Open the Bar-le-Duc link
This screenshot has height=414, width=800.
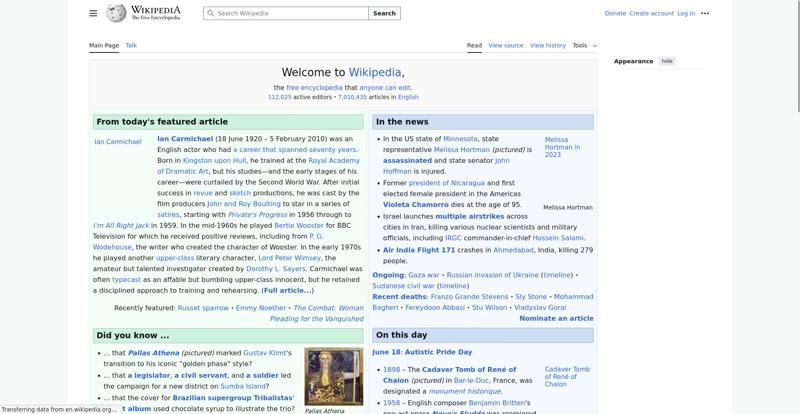click(473, 380)
